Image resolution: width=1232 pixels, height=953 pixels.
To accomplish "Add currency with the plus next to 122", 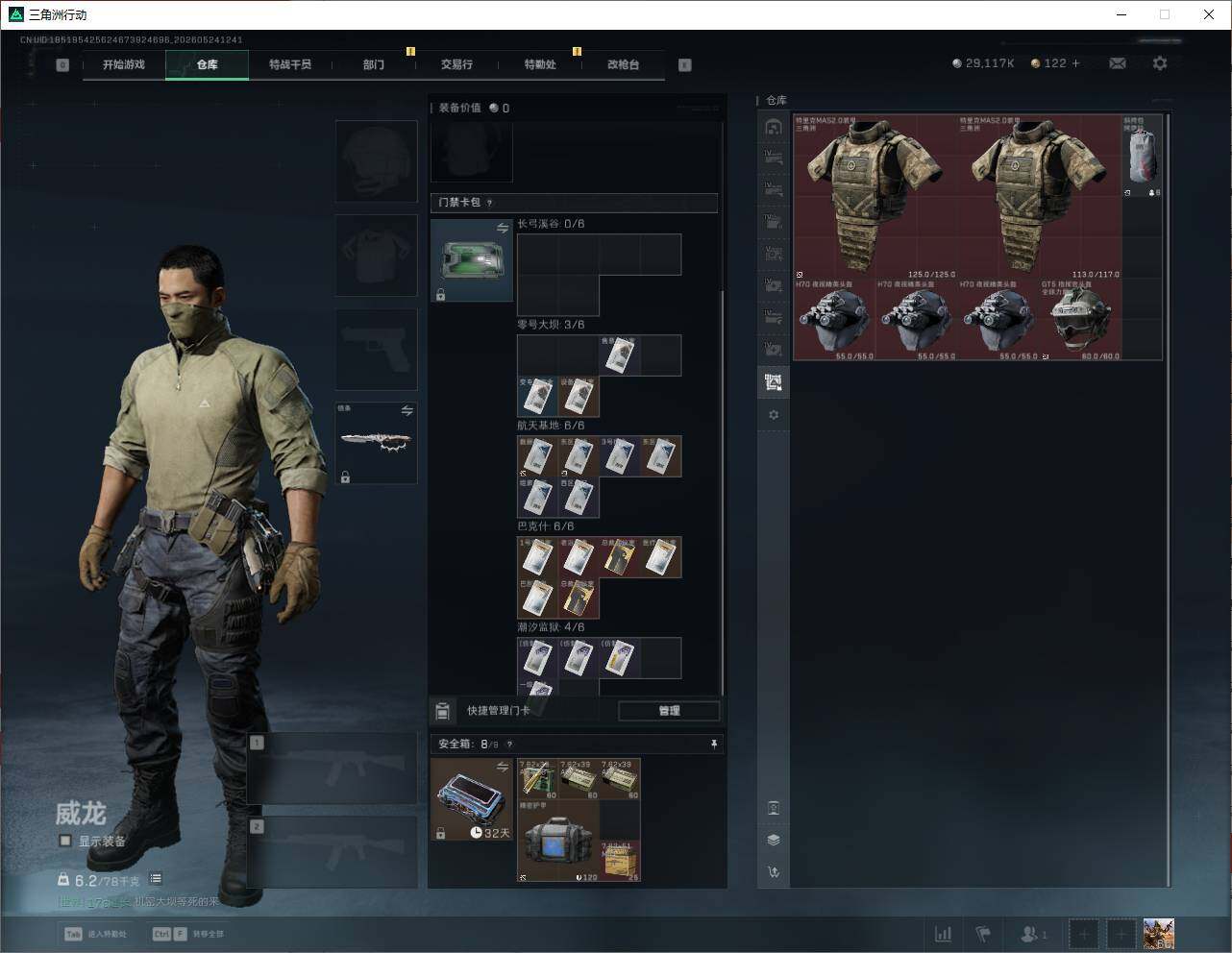I will point(1076,63).
